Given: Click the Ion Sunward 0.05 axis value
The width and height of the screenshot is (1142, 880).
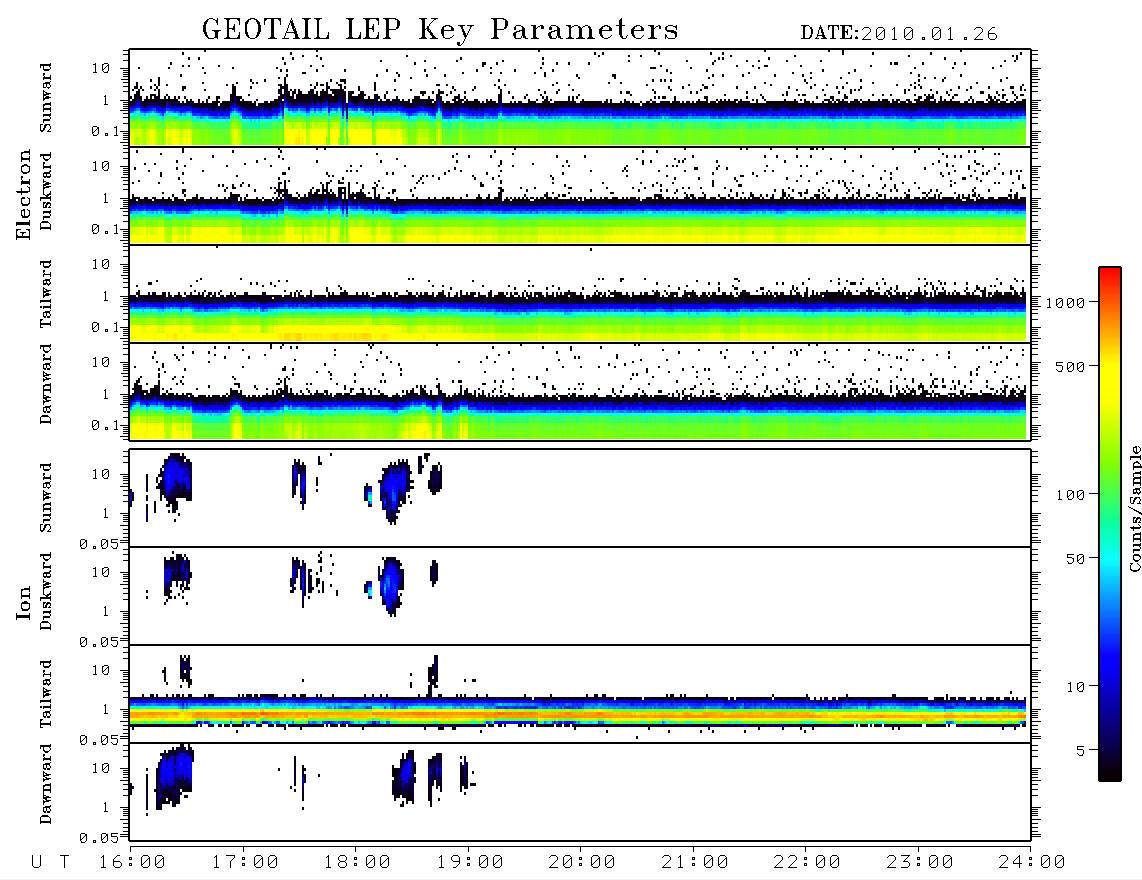Looking at the screenshot, I should pyautogui.click(x=100, y=544).
